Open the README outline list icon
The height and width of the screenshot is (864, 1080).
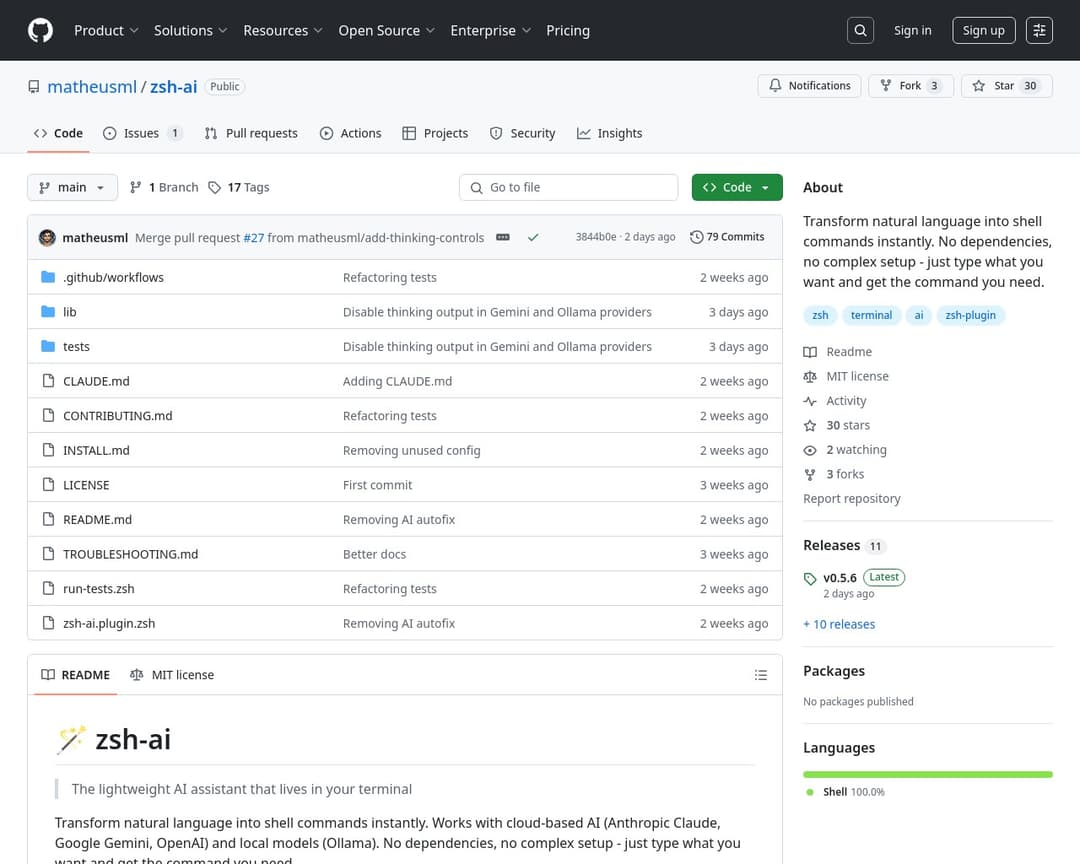(760, 675)
